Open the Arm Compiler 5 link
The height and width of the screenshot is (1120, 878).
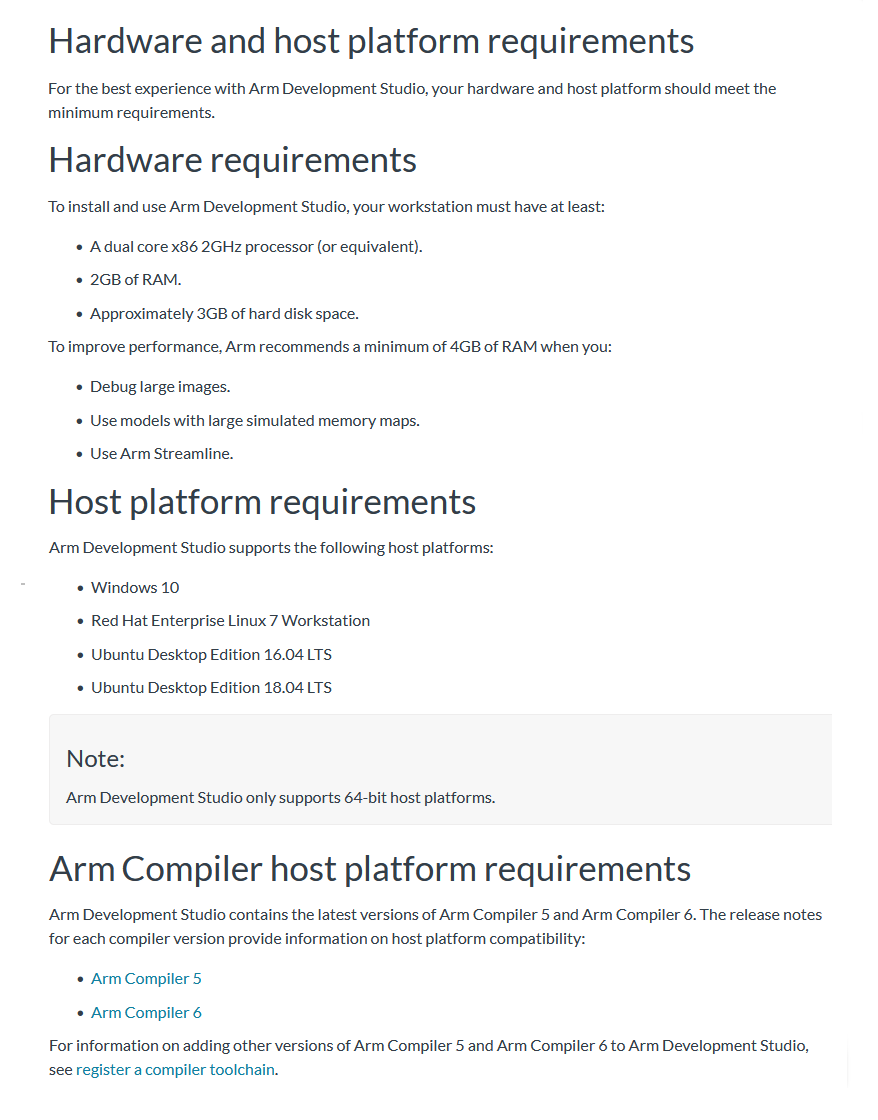(146, 979)
